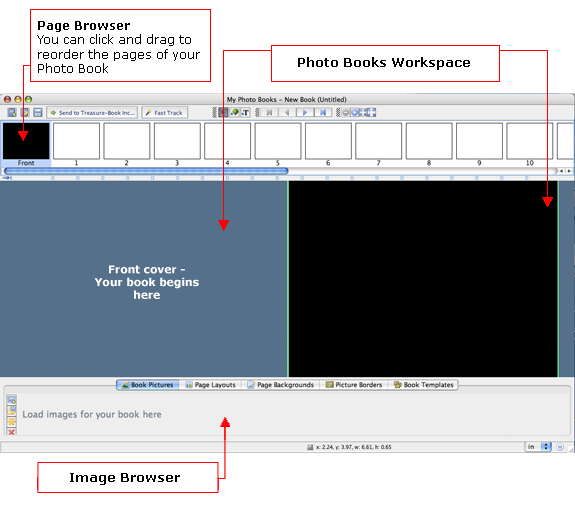Image resolution: width=575 pixels, height=505 pixels.
Task: Select page 10 thumbnail
Action: (530, 141)
